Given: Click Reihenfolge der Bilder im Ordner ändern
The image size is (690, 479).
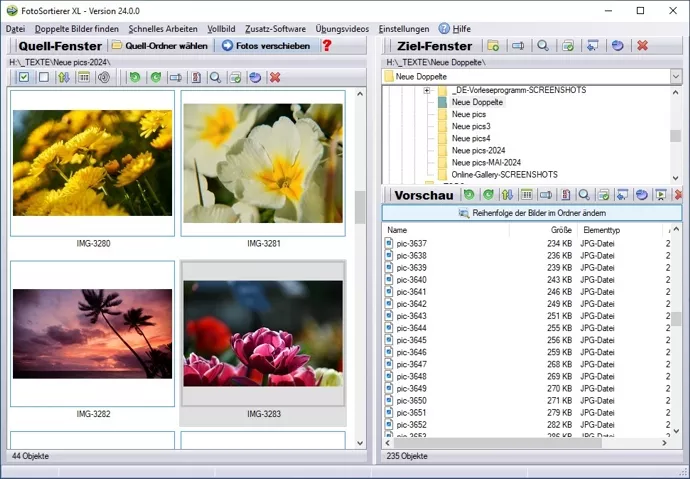Looking at the screenshot, I should point(532,213).
